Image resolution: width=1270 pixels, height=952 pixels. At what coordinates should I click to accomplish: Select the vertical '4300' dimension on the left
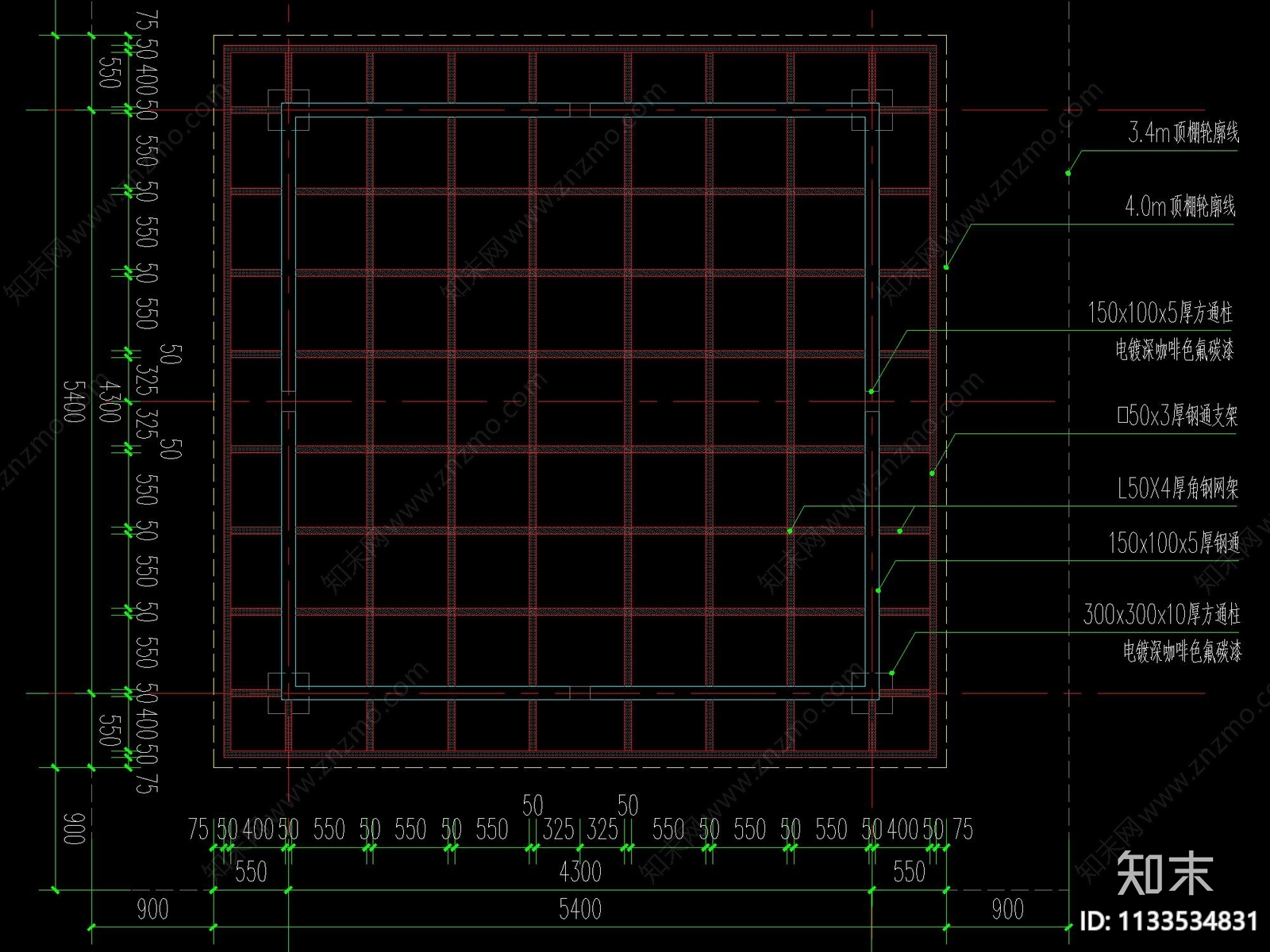[110, 401]
